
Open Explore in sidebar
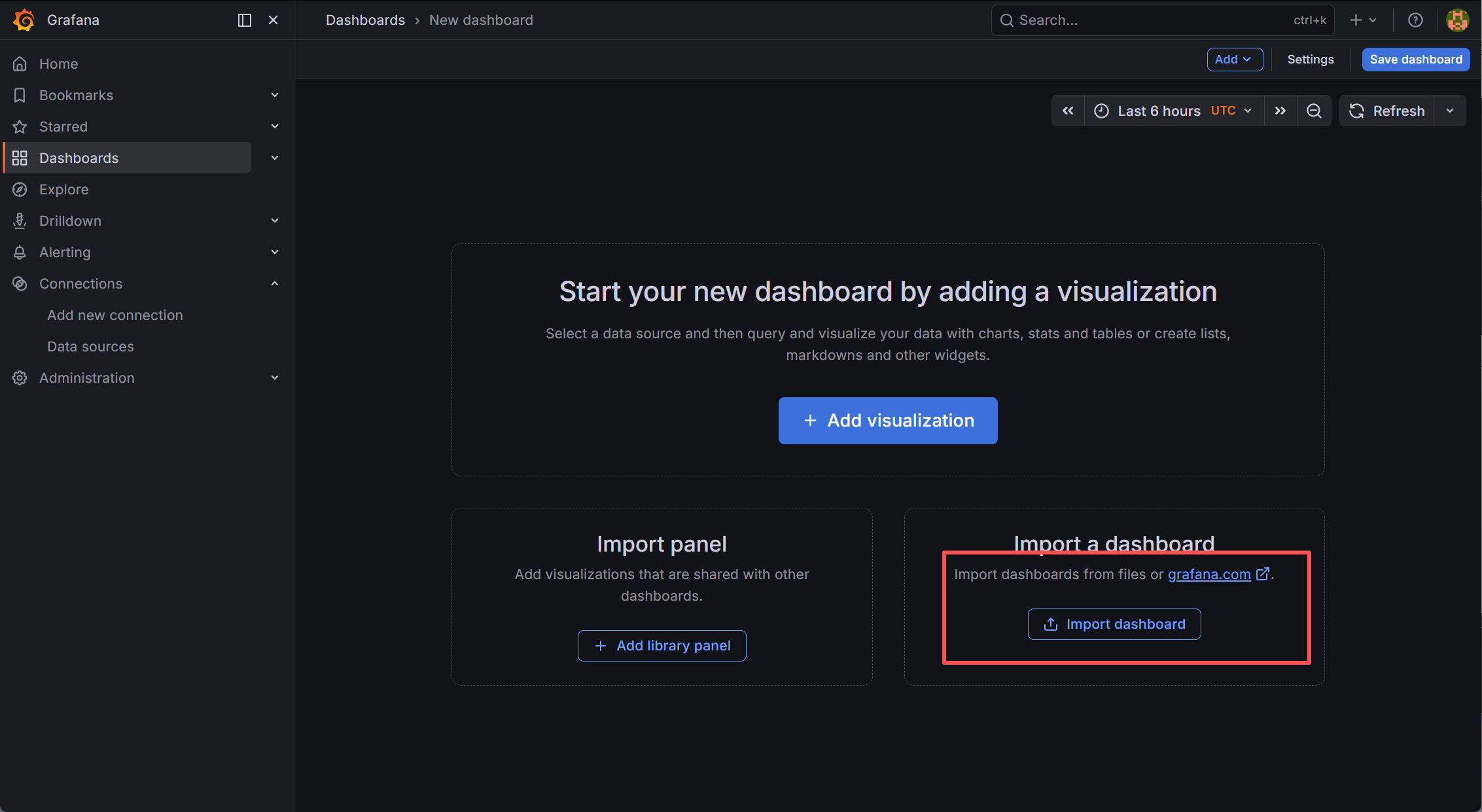coord(64,190)
